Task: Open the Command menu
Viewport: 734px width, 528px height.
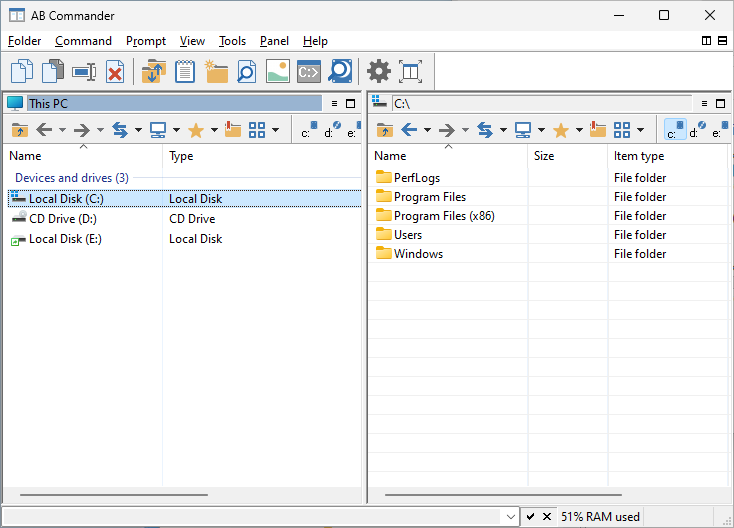Action: (83, 41)
